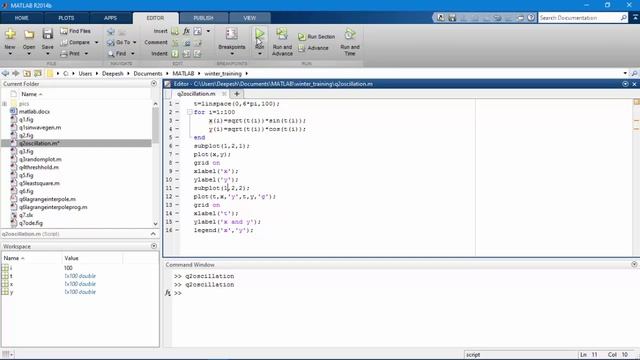This screenshot has height=360, width=640.
Task: Select q5leastsquare.m in Current Folder
Action: click(x=39, y=183)
